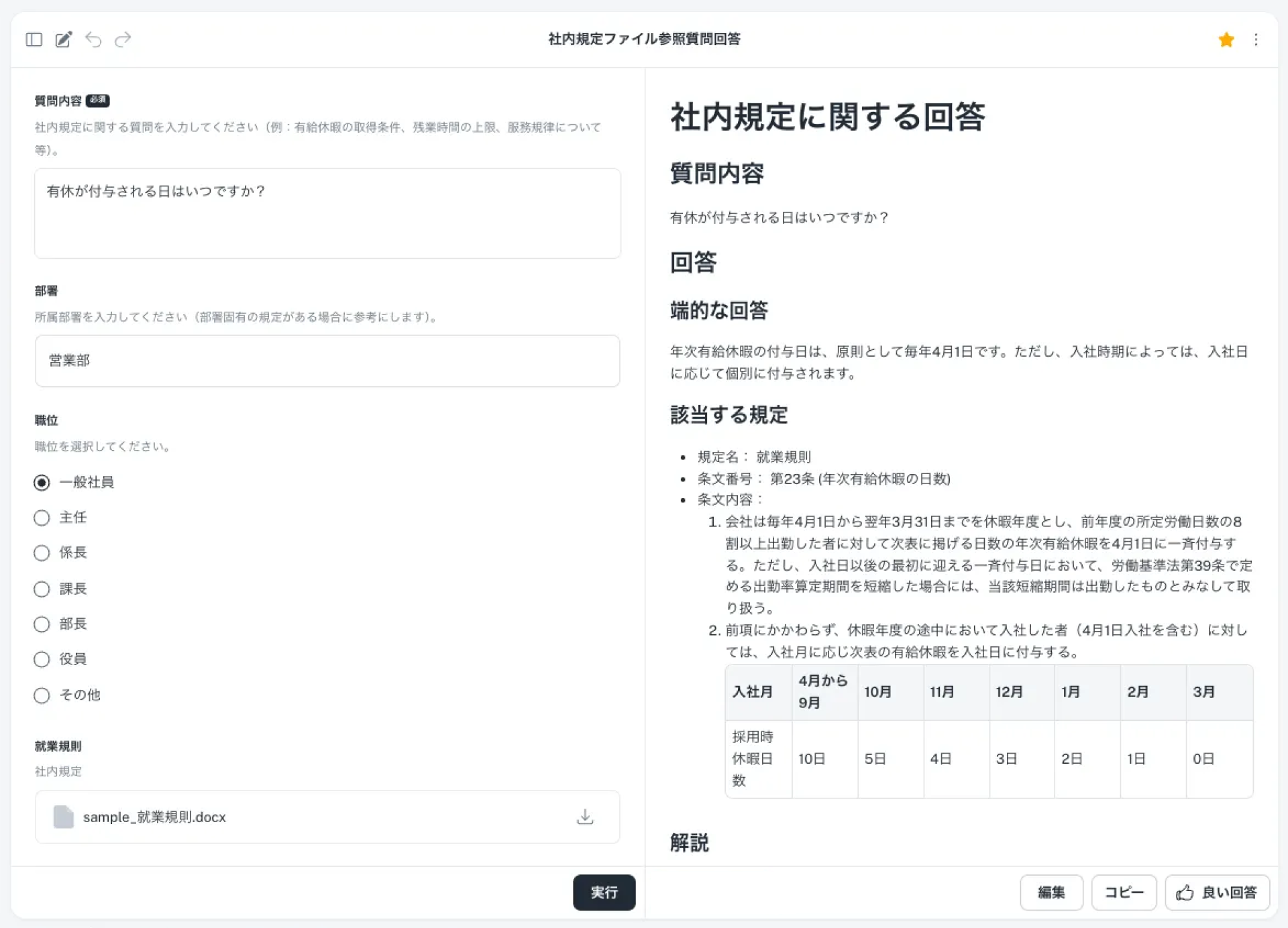
Task: Click the 部署 input field with 営業部
Action: [x=327, y=361]
